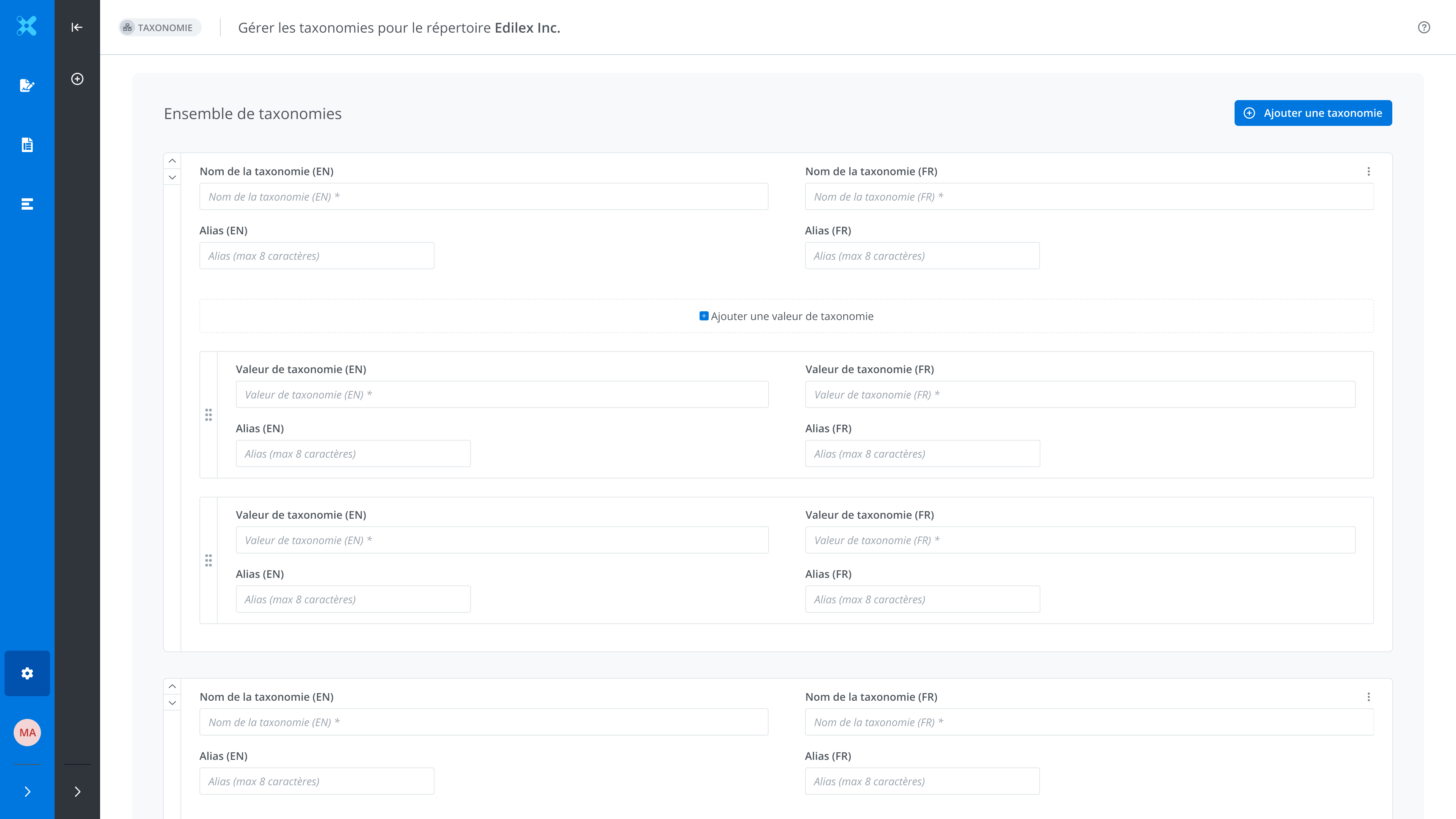Image resolution: width=1456 pixels, height=819 pixels.
Task: Collapse the dark side panel
Action: coord(77,27)
